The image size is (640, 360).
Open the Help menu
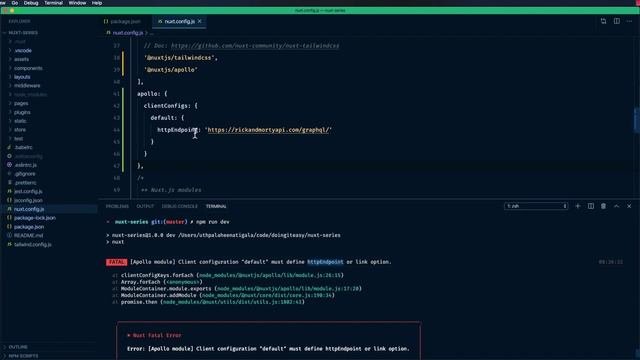coord(97,3)
